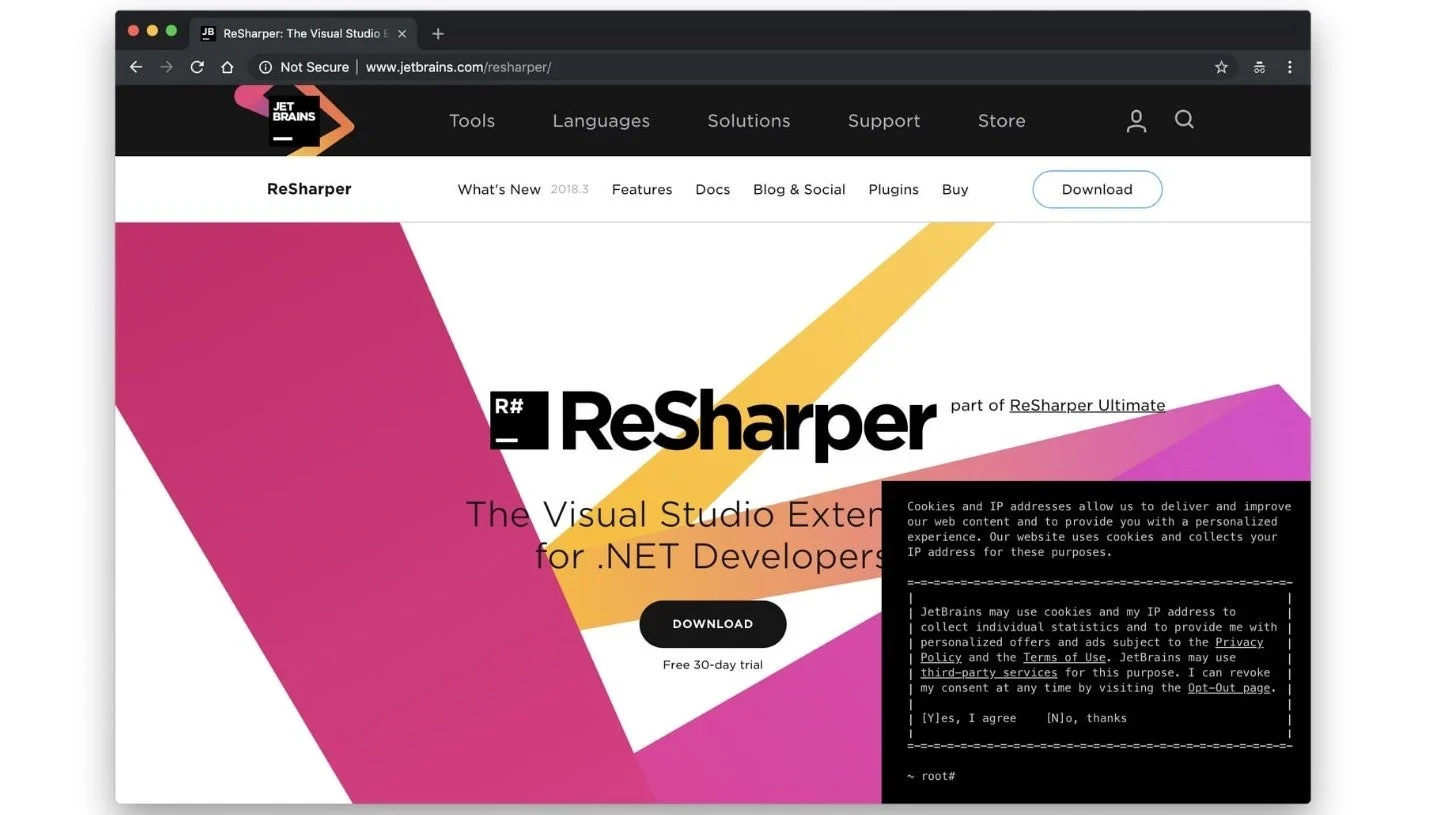Click the browser forward arrow
1431x815 pixels.
point(167,67)
